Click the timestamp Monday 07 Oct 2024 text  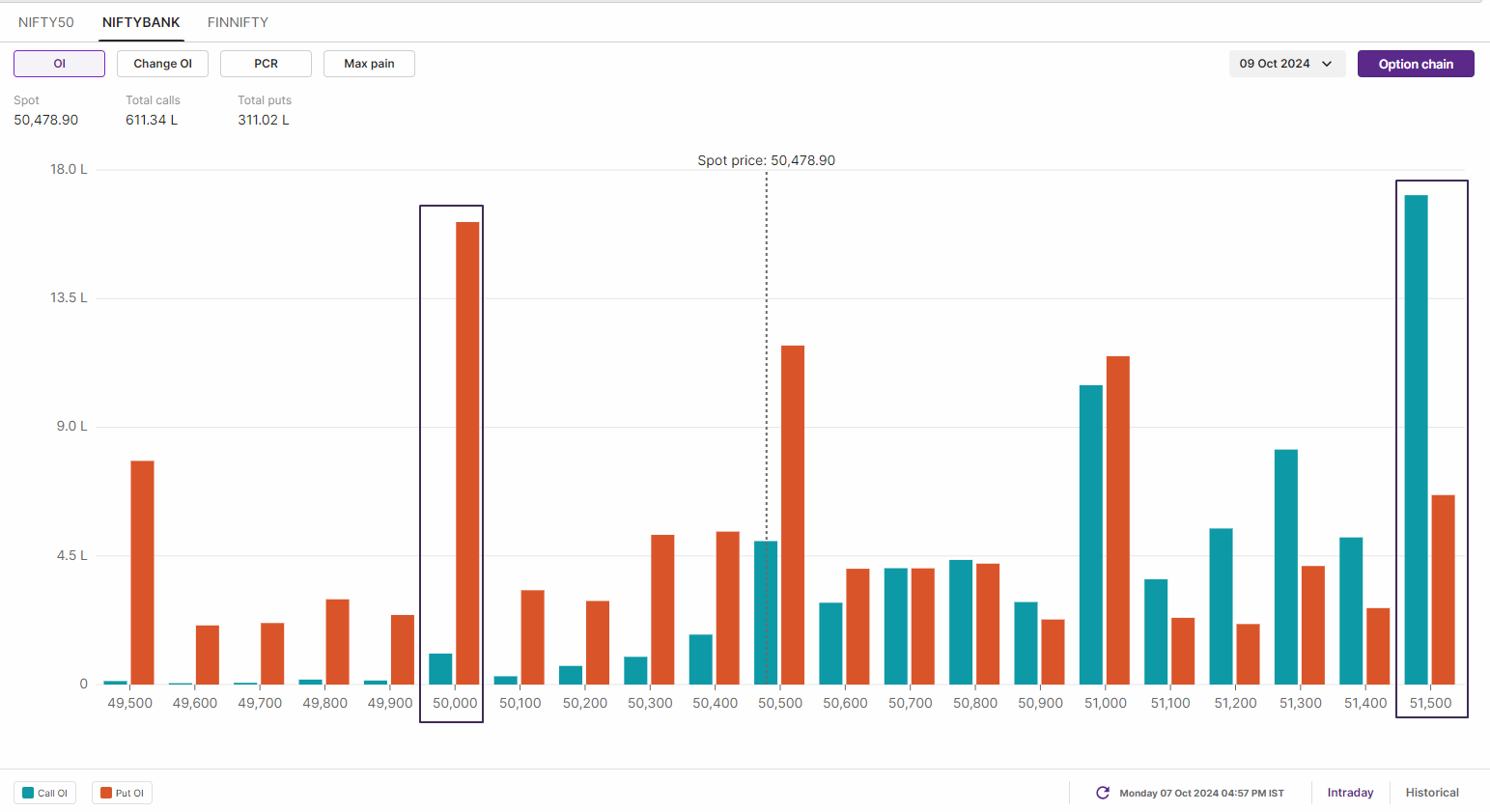tap(1201, 793)
